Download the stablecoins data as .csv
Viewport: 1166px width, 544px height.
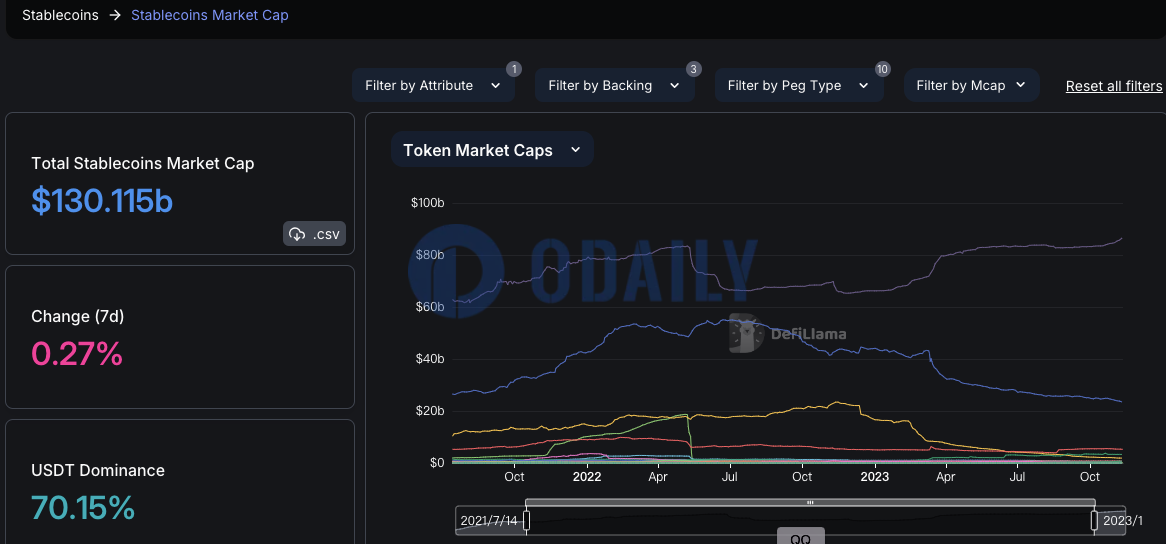click(315, 234)
